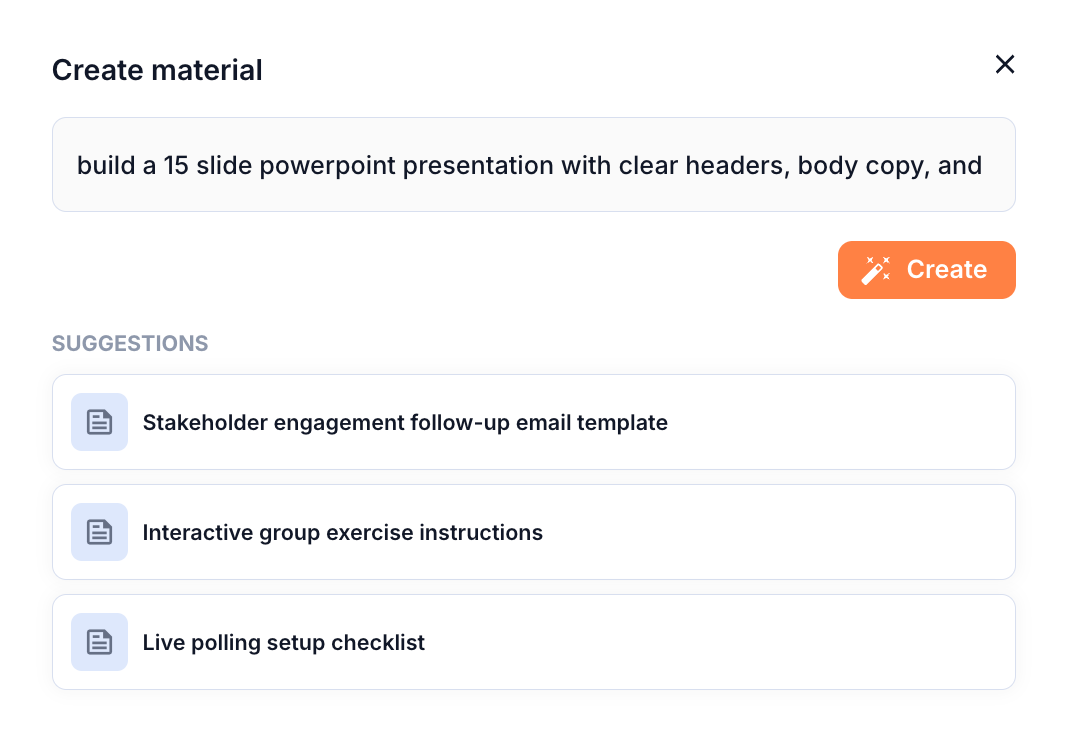Close the Create material dialog
1072x738 pixels.
pyautogui.click(x=1004, y=64)
